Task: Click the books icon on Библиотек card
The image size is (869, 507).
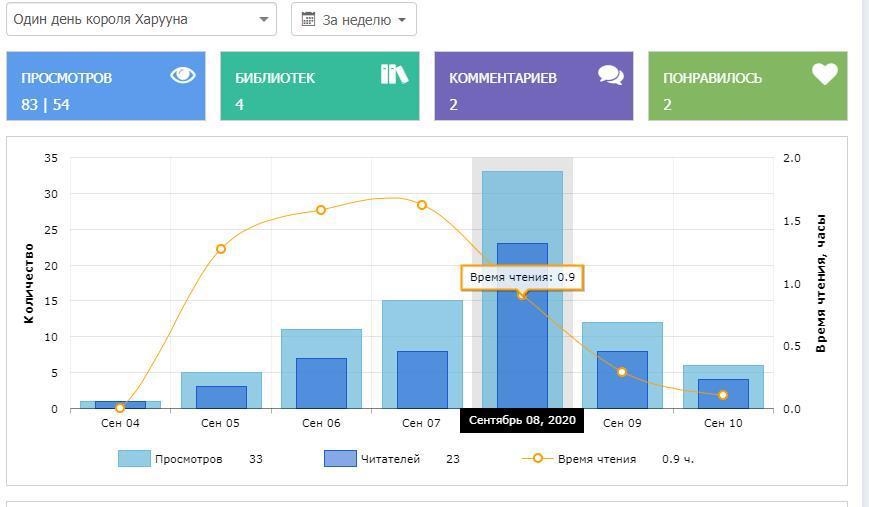Action: [394, 74]
